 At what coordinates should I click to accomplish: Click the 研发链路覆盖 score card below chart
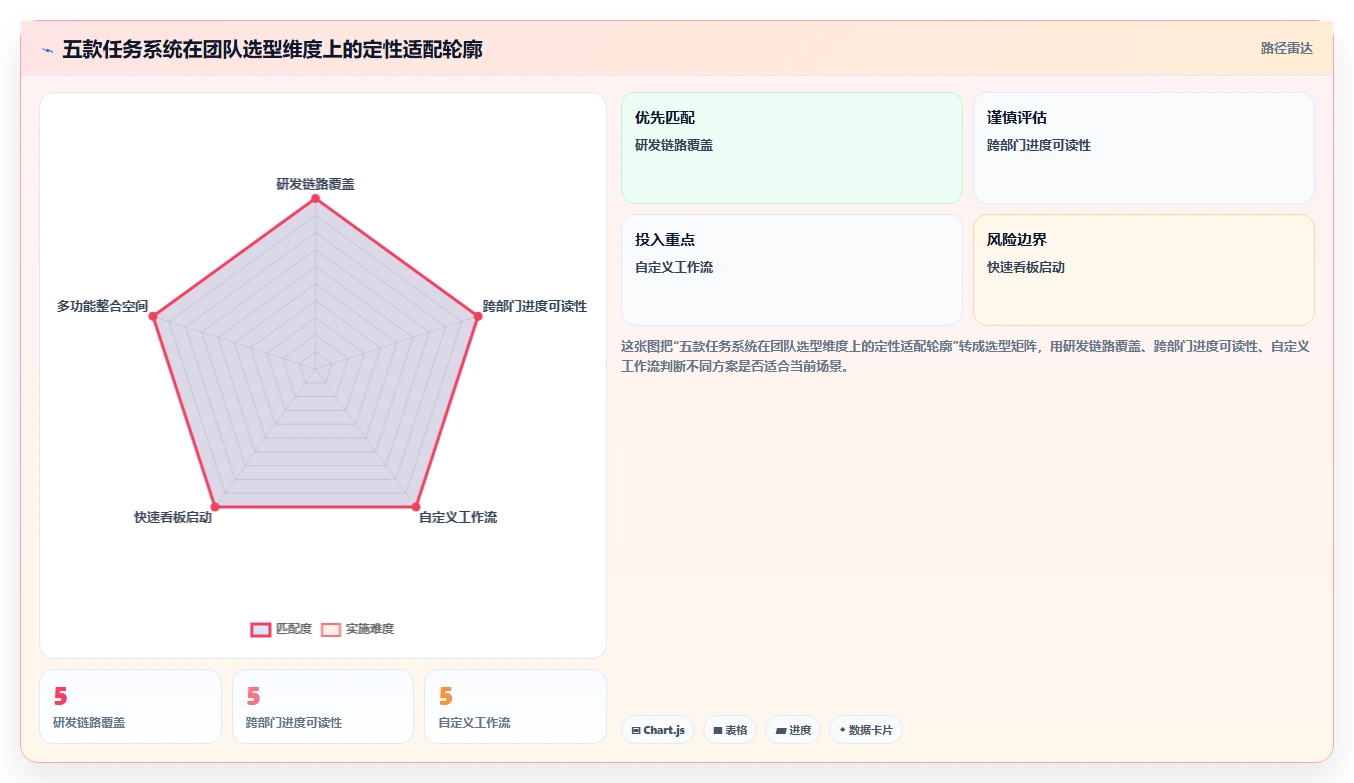click(x=130, y=707)
